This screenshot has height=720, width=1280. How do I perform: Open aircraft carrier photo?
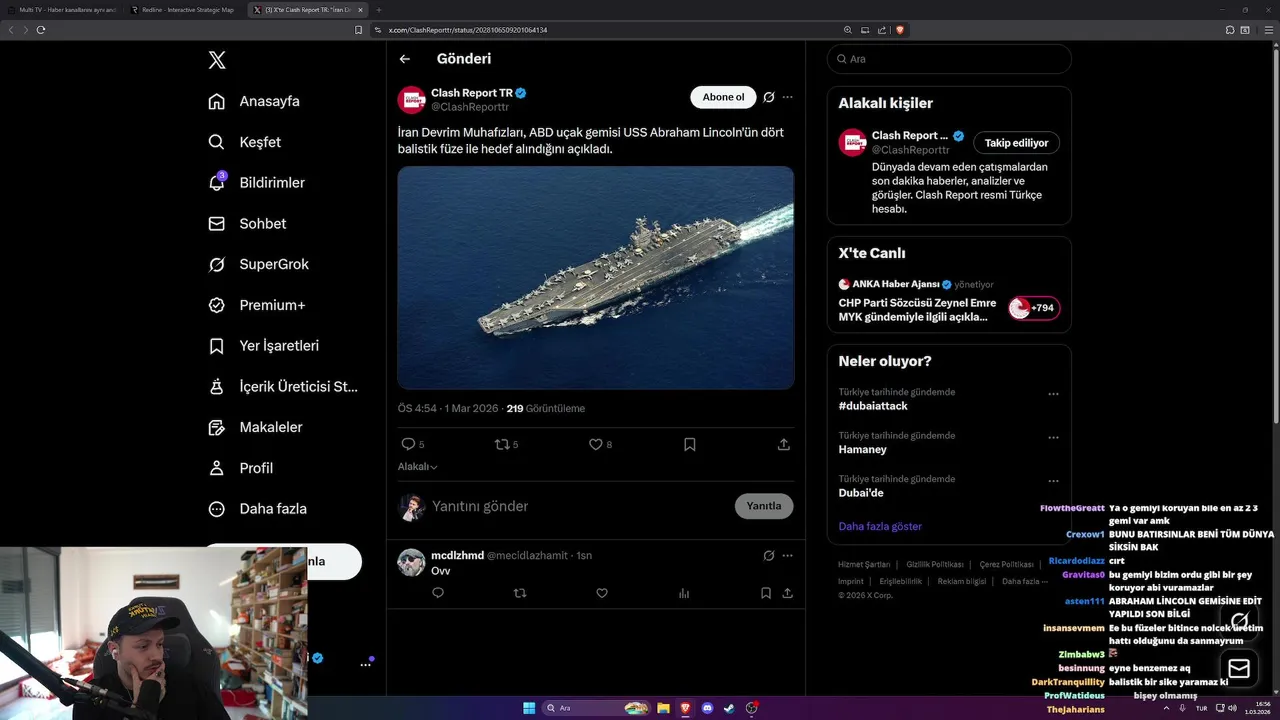pyautogui.click(x=596, y=277)
